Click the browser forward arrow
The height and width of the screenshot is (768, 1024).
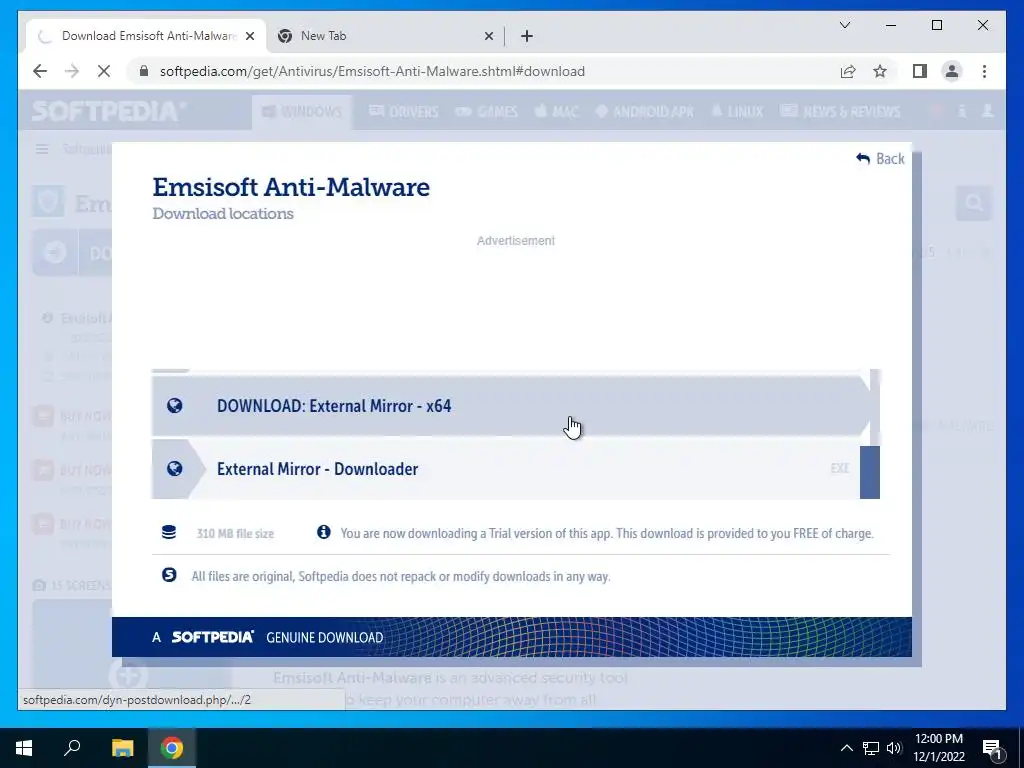coord(72,71)
